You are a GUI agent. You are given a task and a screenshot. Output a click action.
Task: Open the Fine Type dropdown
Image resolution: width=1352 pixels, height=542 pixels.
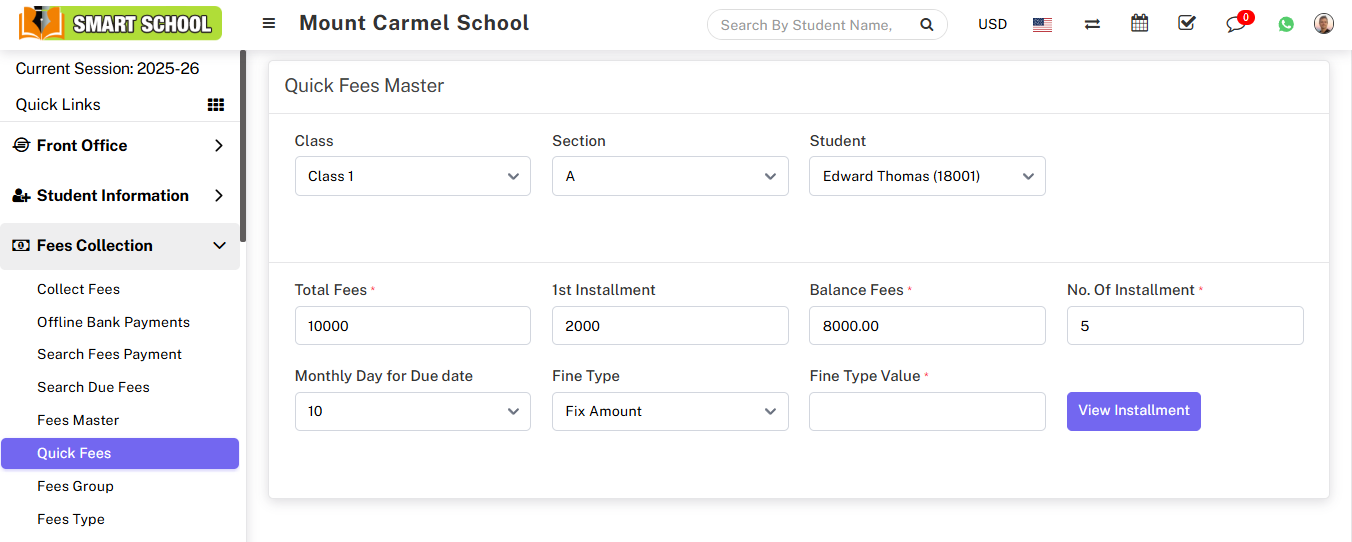coord(670,411)
